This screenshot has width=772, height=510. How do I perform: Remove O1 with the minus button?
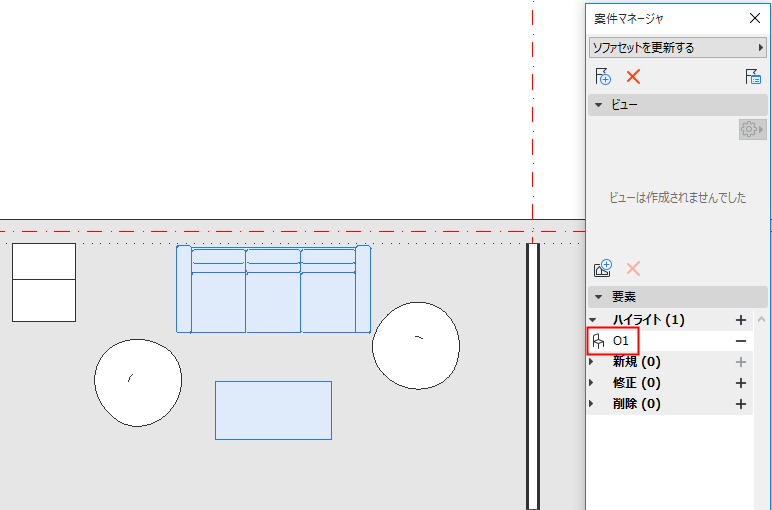click(740, 341)
